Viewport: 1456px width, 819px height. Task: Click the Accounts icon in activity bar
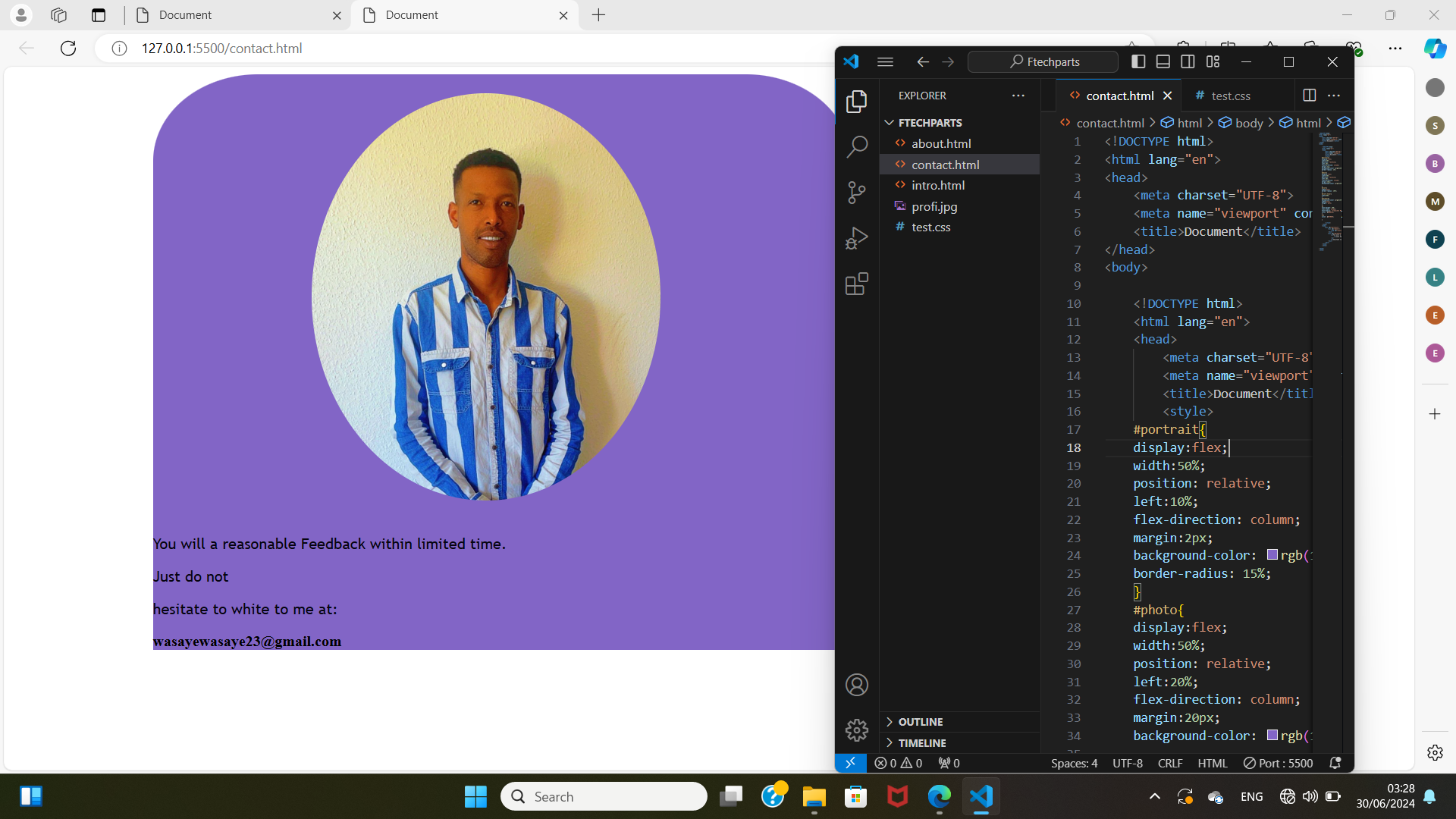(x=857, y=685)
